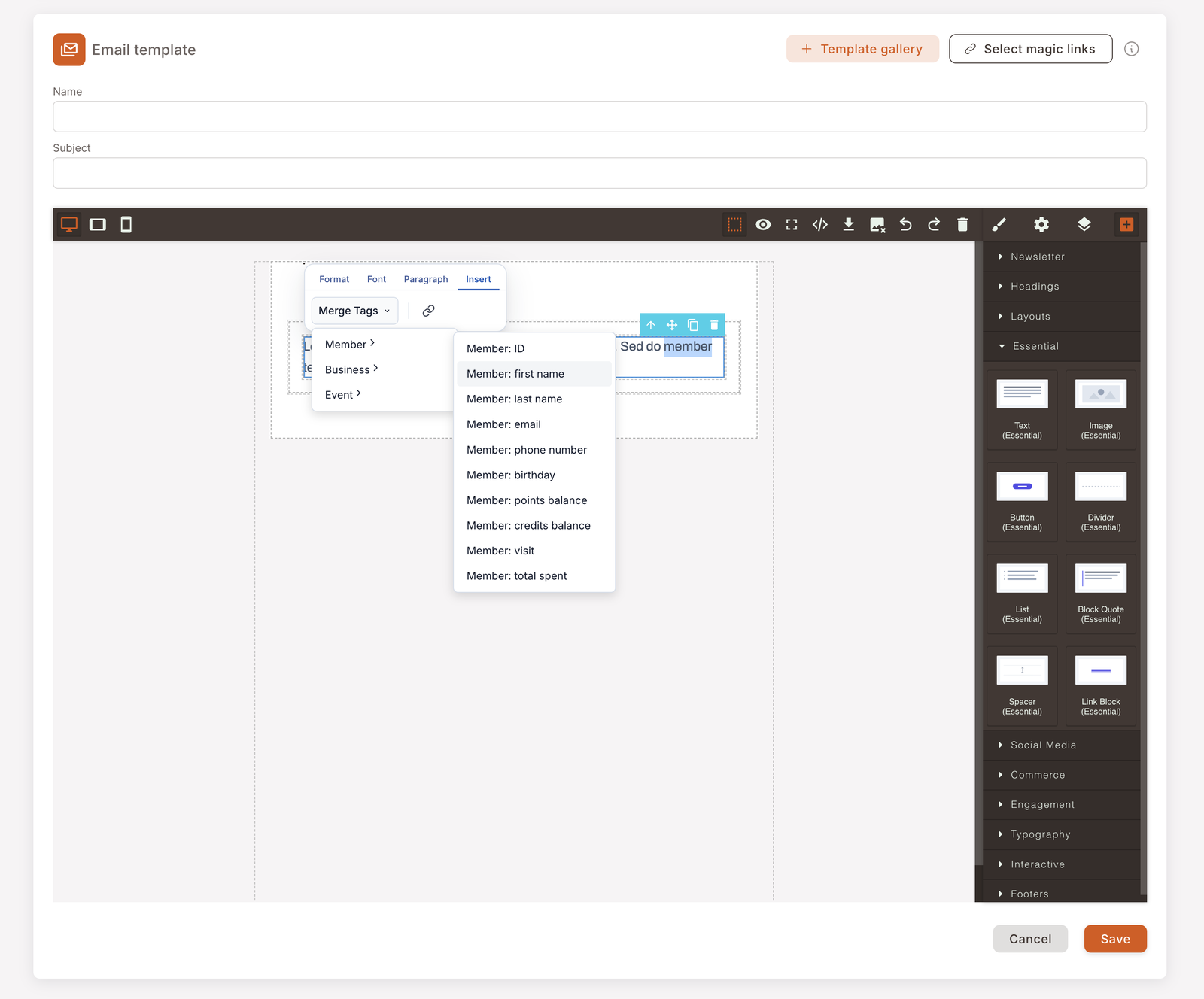
Task: Duplicate the selected text component
Action: point(693,325)
